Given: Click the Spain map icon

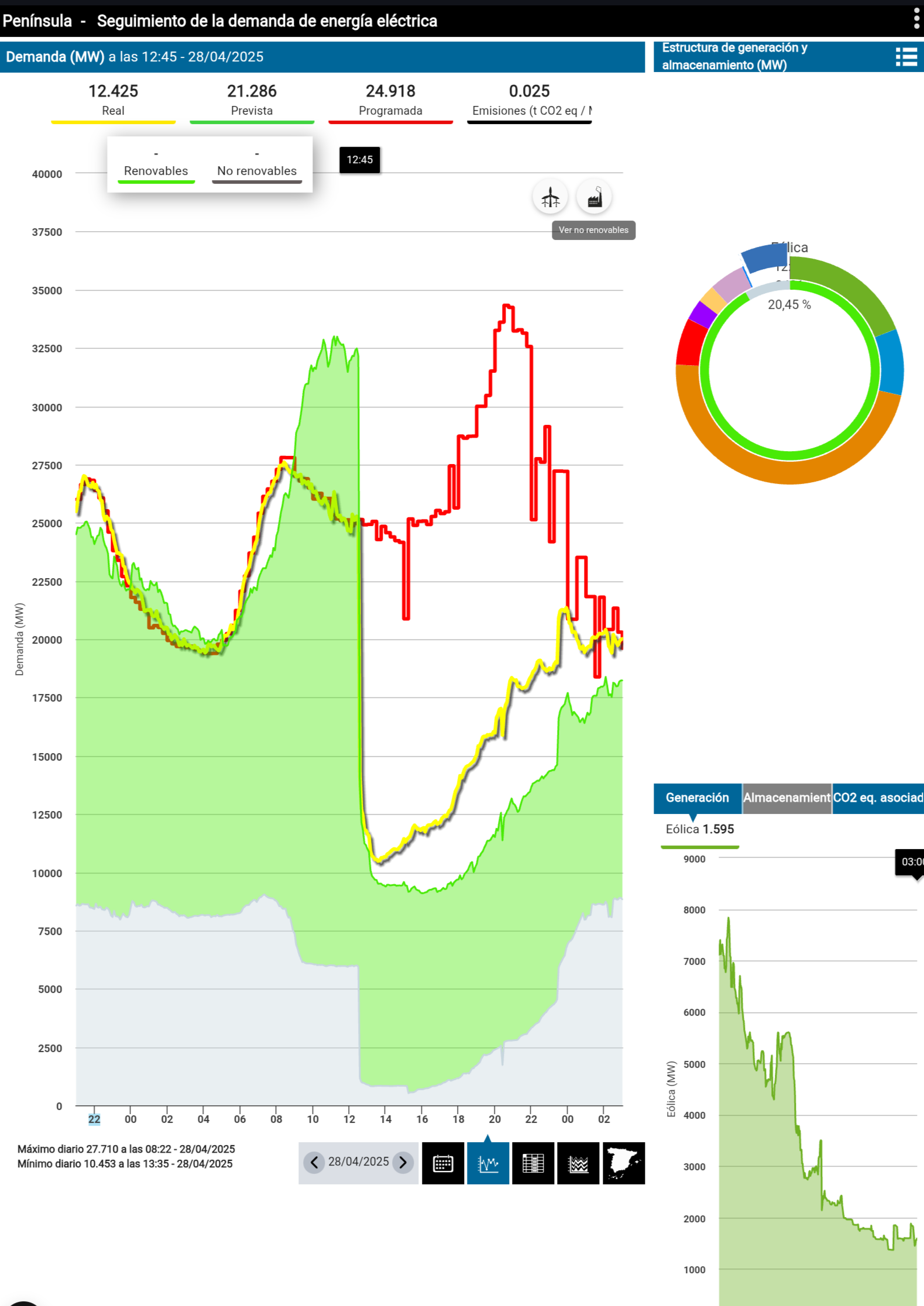Looking at the screenshot, I should (624, 1163).
